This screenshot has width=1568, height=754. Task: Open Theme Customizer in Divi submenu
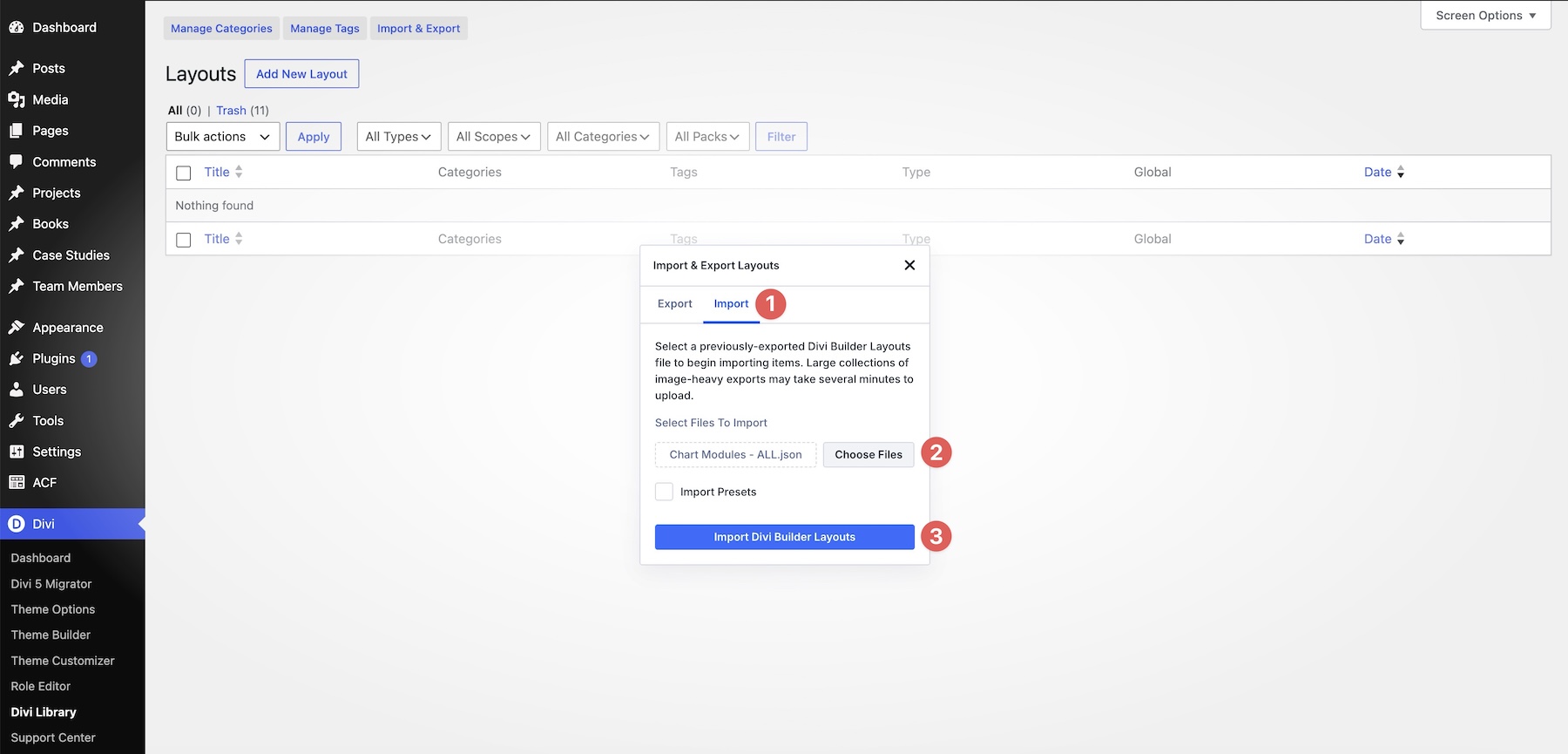[x=63, y=661]
